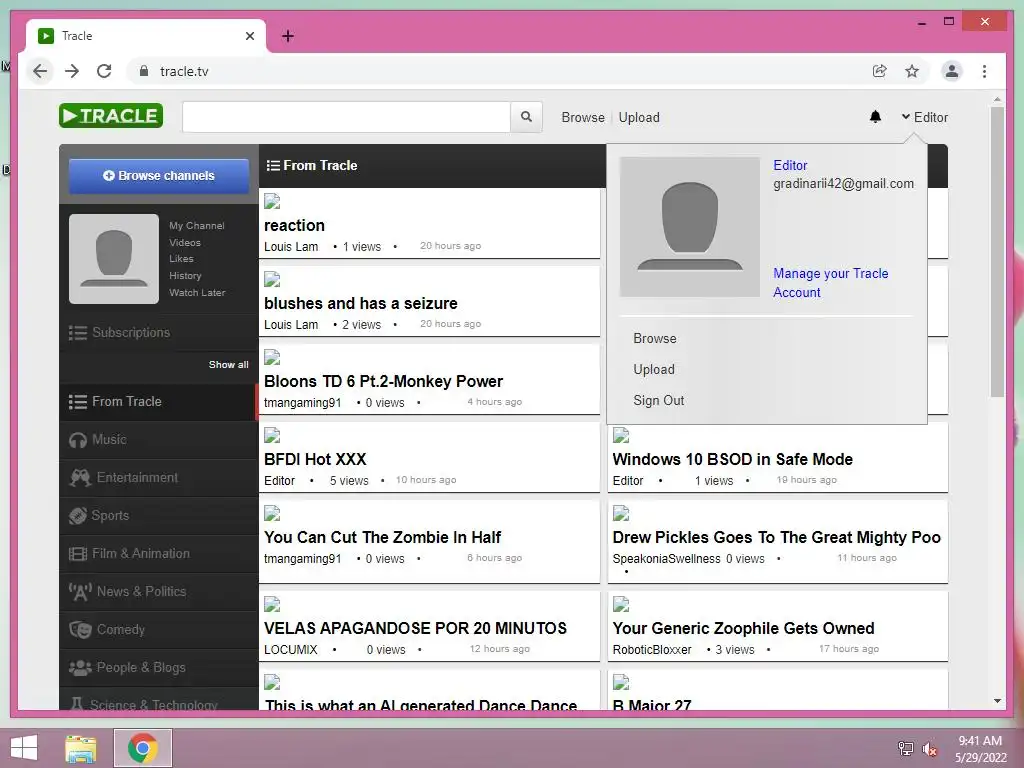Open the History sidebar link
This screenshot has height=768, width=1024.
[x=185, y=276]
